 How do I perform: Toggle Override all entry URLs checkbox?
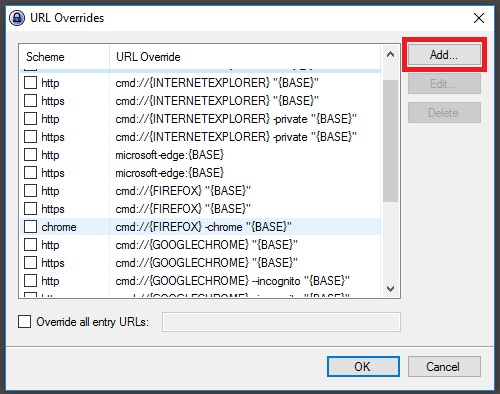click(24, 322)
